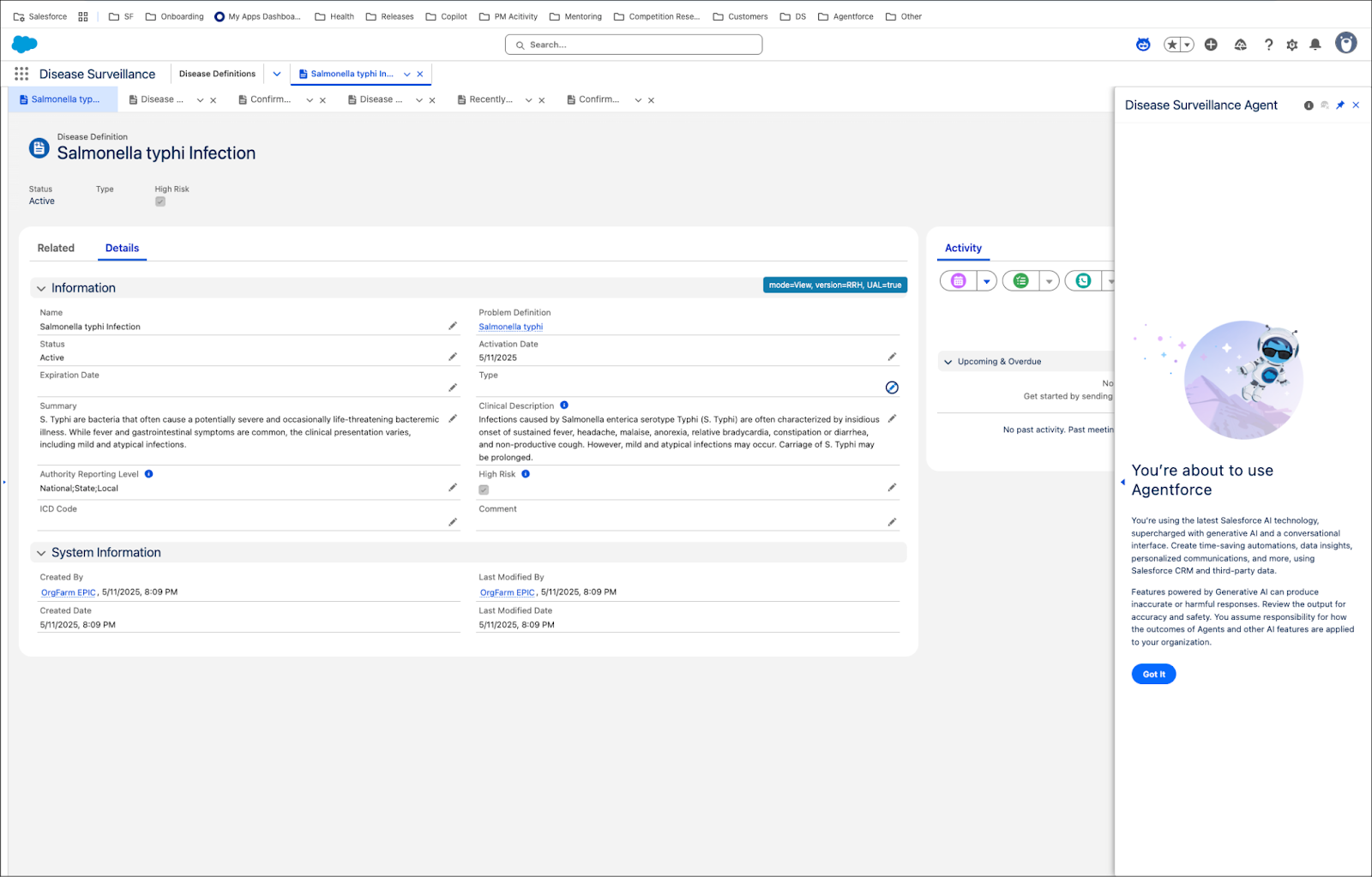Click the Got It button

click(1153, 675)
